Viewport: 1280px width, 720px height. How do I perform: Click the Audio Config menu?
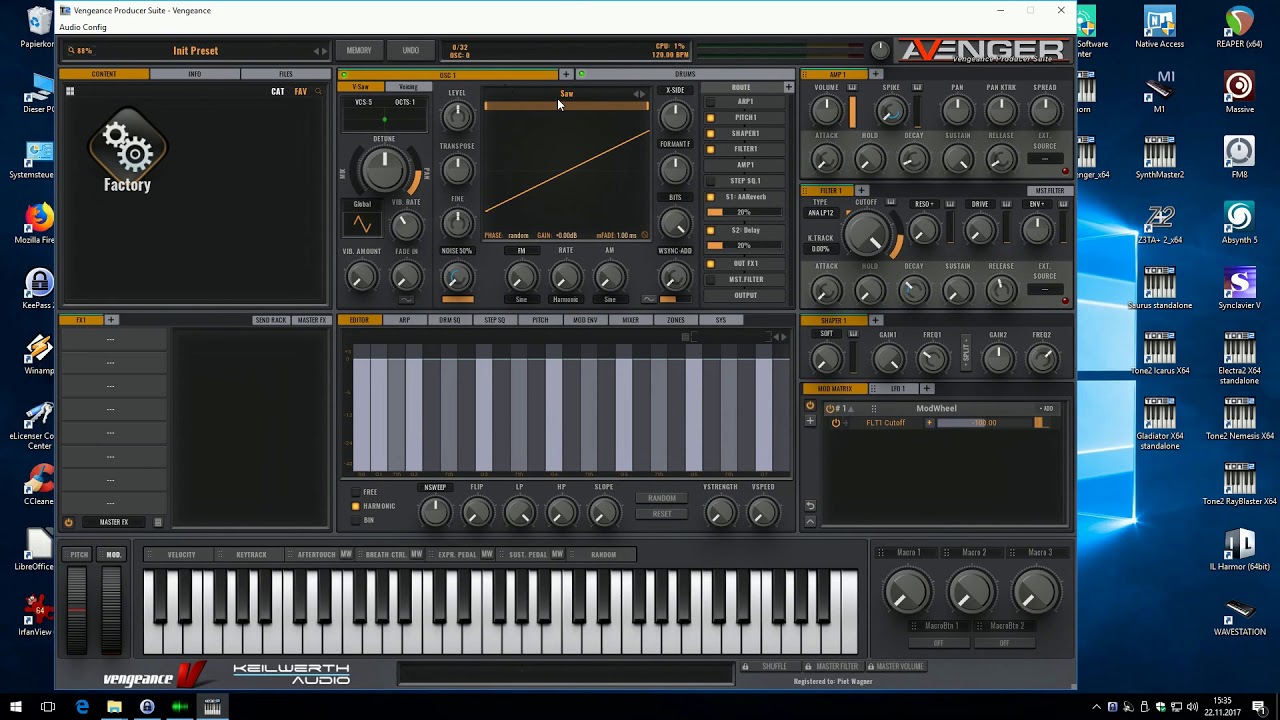pyautogui.click(x=83, y=27)
